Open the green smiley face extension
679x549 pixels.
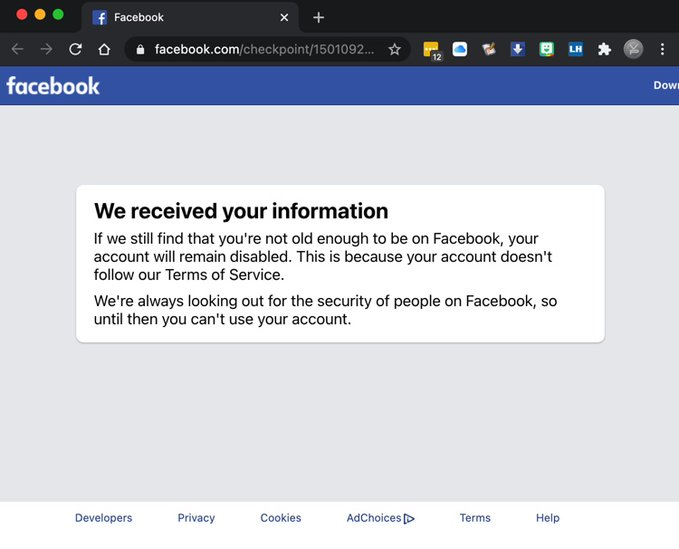(x=546, y=49)
